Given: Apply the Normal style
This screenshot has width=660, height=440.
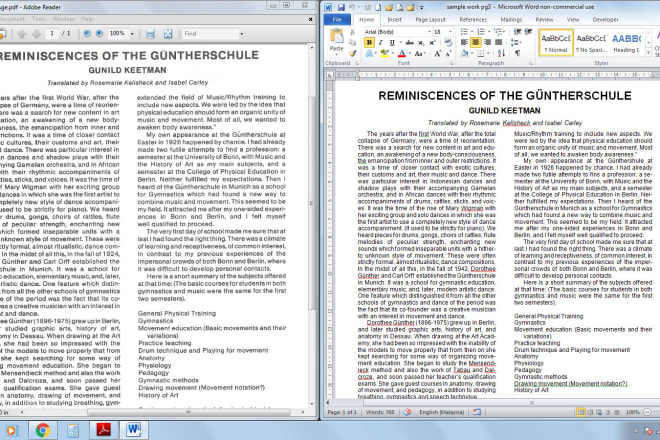Looking at the screenshot, I should tap(556, 43).
